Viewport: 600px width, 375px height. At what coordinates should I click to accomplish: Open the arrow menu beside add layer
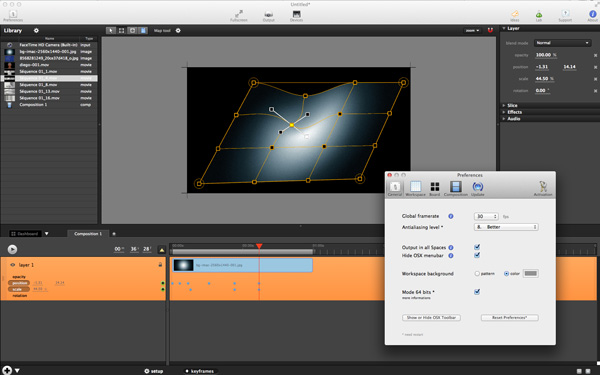(x=17, y=370)
